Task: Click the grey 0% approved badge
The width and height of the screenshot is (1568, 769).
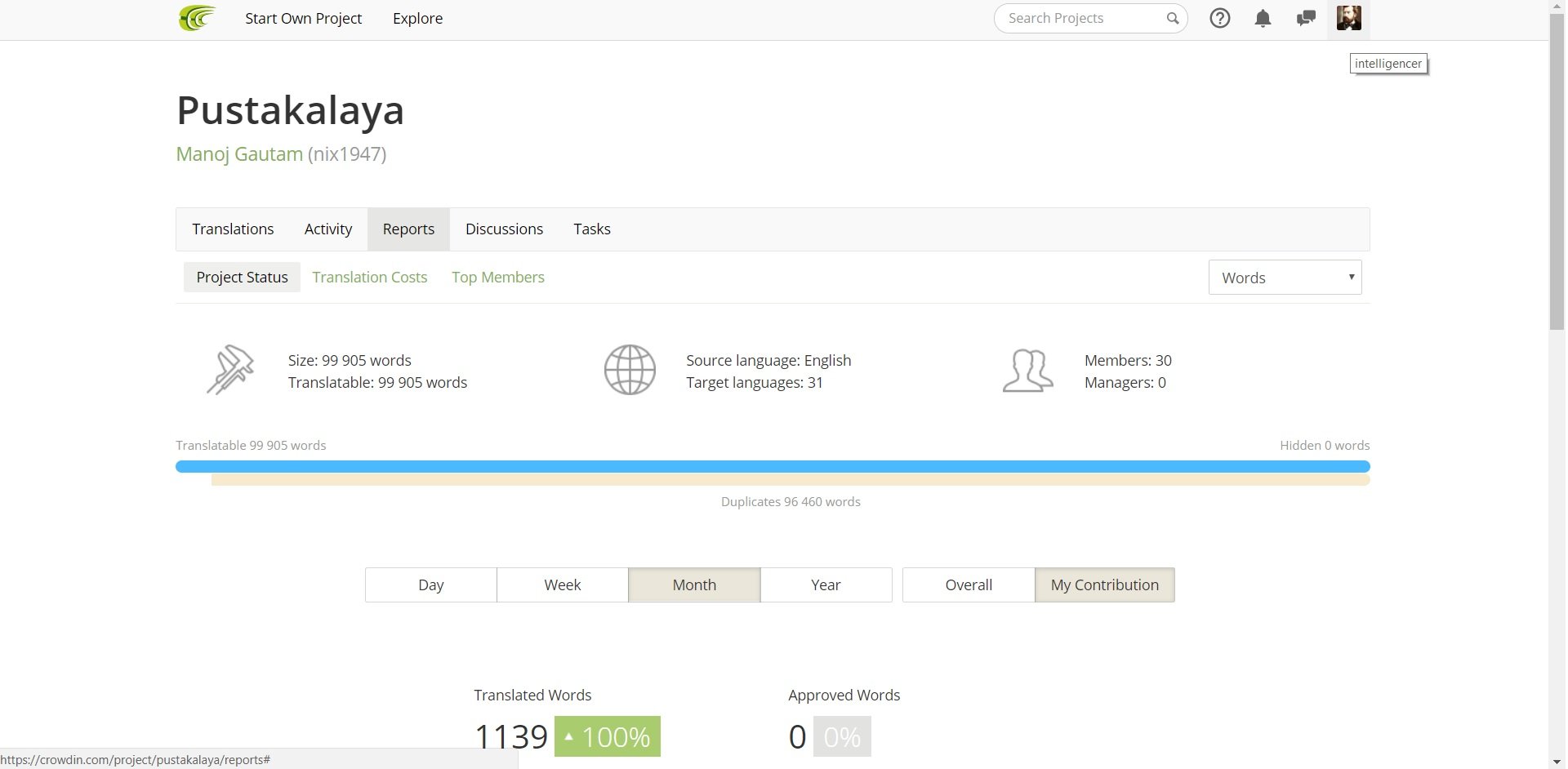Action: coord(842,736)
